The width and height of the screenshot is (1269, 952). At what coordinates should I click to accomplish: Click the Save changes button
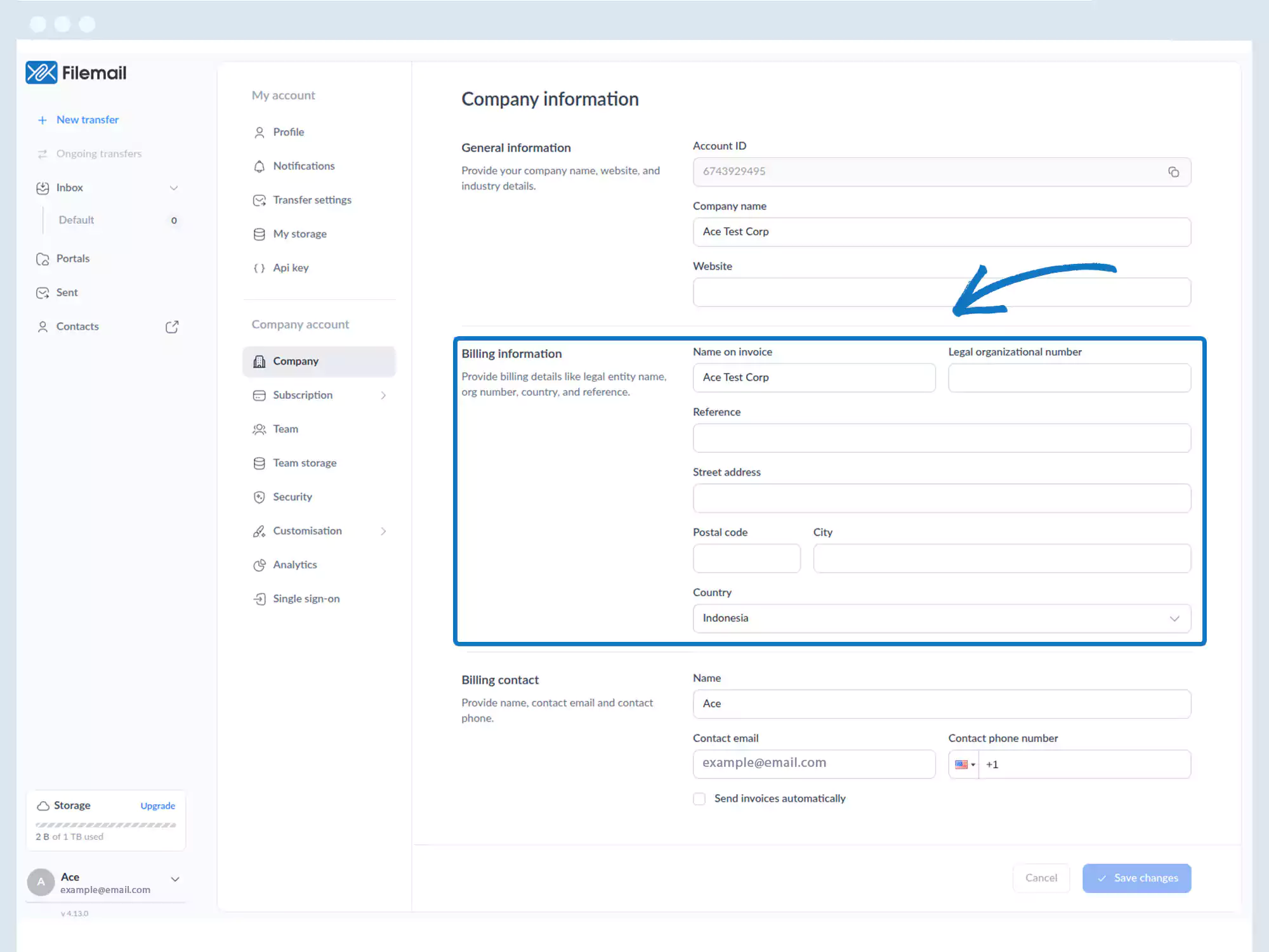tap(1136, 878)
